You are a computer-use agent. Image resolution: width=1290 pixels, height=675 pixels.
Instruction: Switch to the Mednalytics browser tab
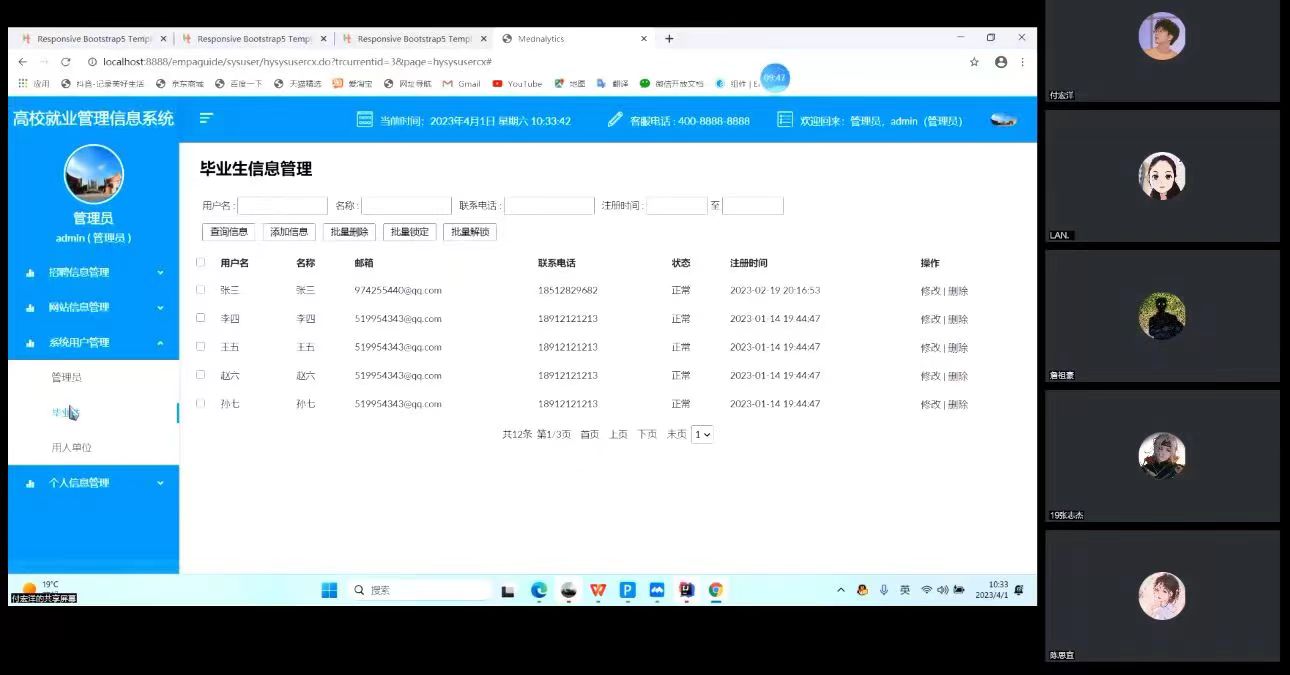(x=570, y=39)
